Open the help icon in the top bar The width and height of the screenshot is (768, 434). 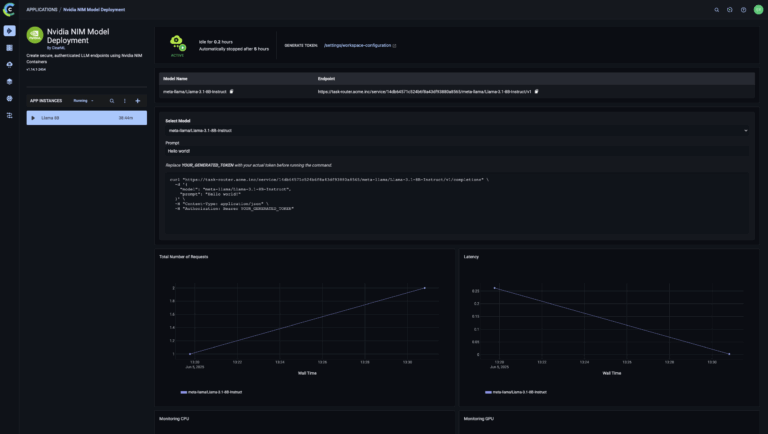(744, 9)
